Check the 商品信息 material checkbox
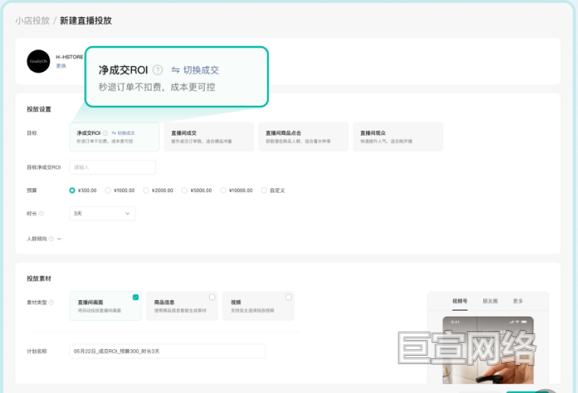Viewport: 578px width, 393px height. click(x=212, y=297)
